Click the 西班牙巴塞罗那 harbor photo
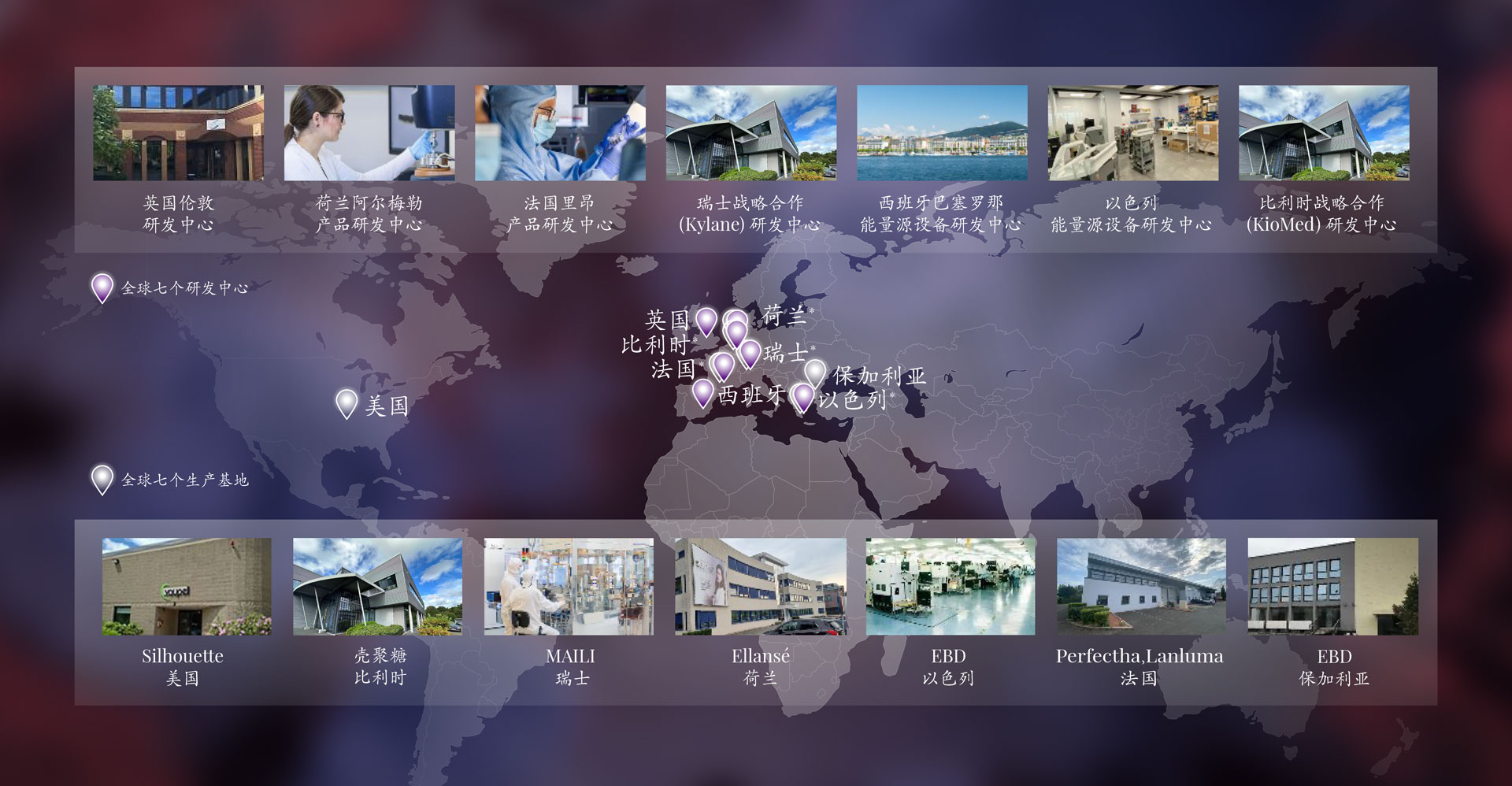The image size is (1512, 786). (942, 133)
